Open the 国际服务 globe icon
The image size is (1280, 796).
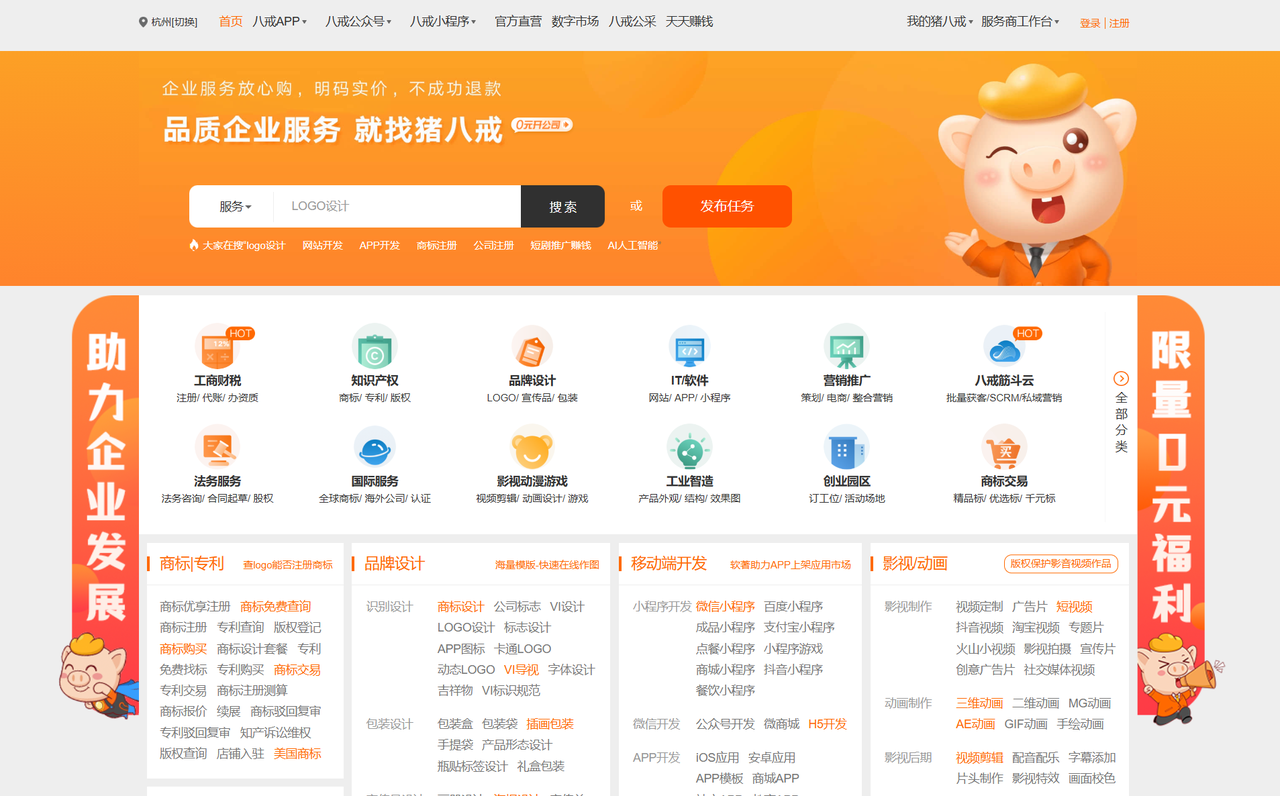click(x=375, y=448)
